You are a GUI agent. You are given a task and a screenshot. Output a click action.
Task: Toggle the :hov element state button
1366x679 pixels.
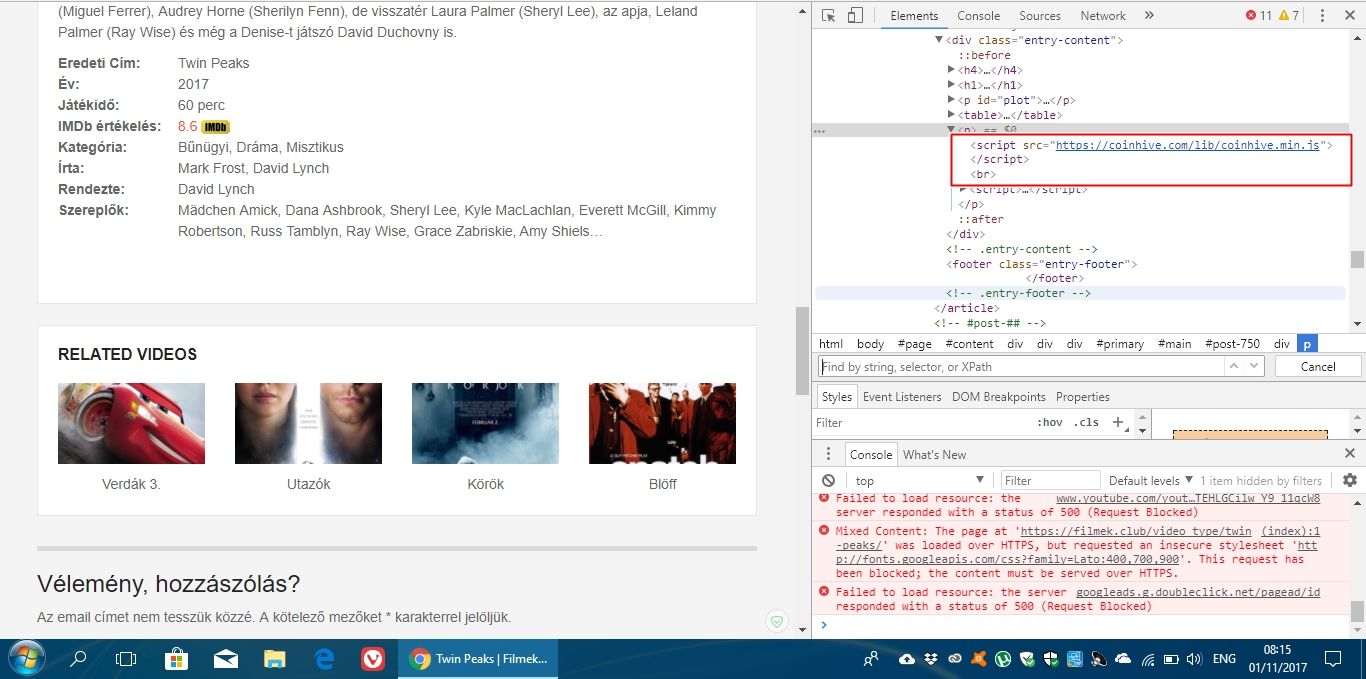tap(1050, 423)
